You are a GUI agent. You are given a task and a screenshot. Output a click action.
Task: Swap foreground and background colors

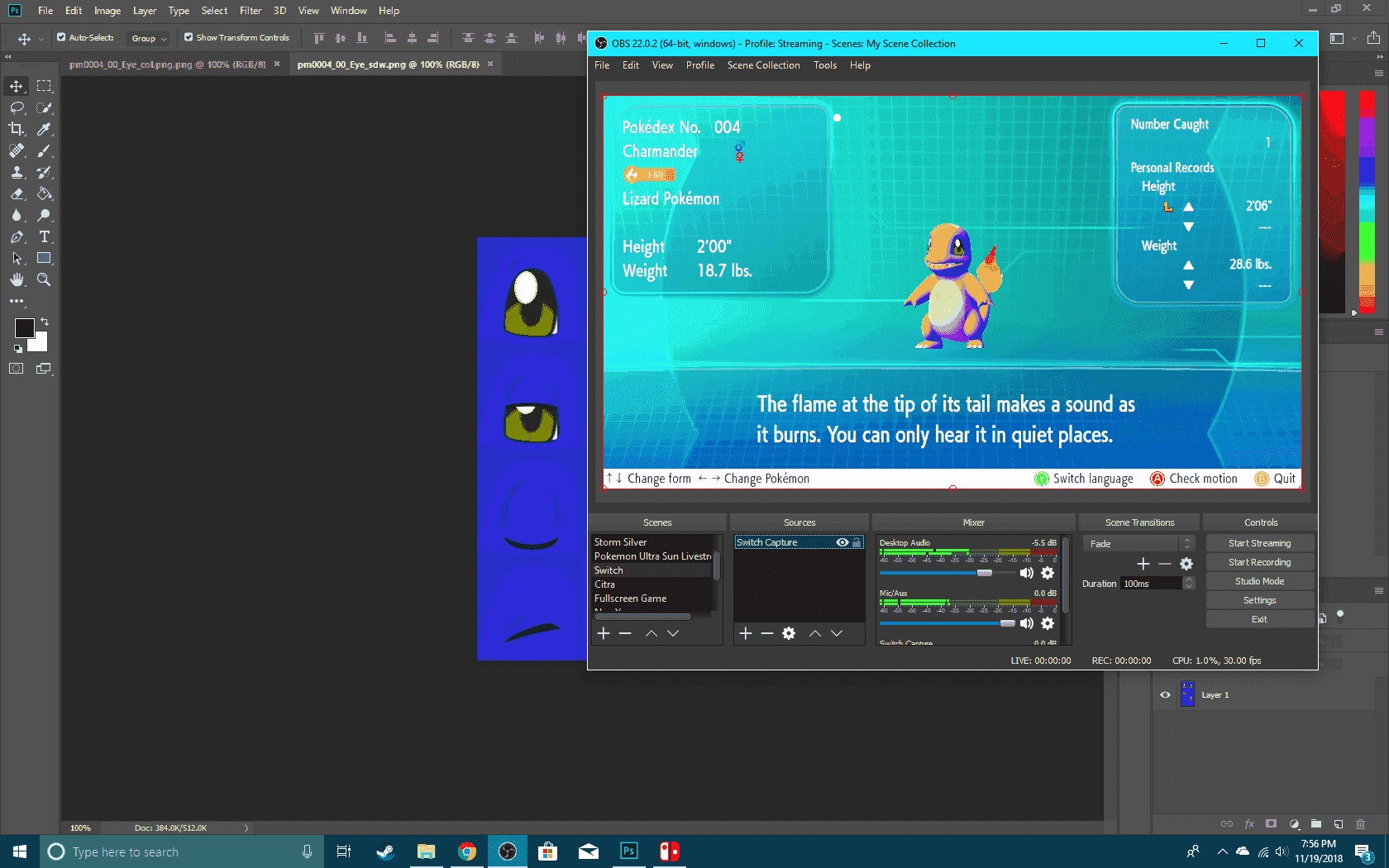coord(45,322)
